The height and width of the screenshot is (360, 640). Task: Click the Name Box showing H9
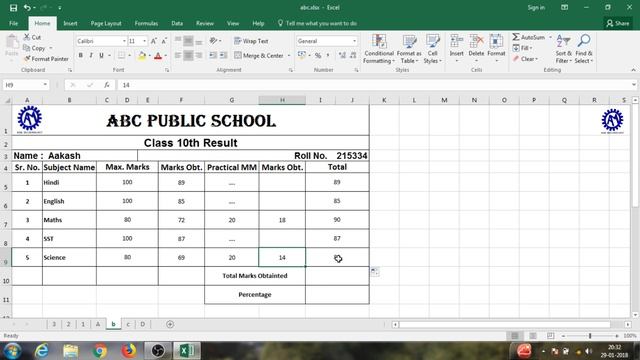(x=25, y=85)
